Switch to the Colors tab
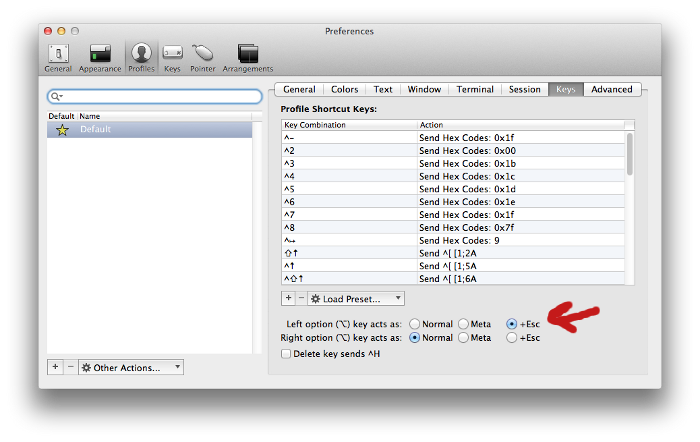The width and height of the screenshot is (700, 442). 344,89
